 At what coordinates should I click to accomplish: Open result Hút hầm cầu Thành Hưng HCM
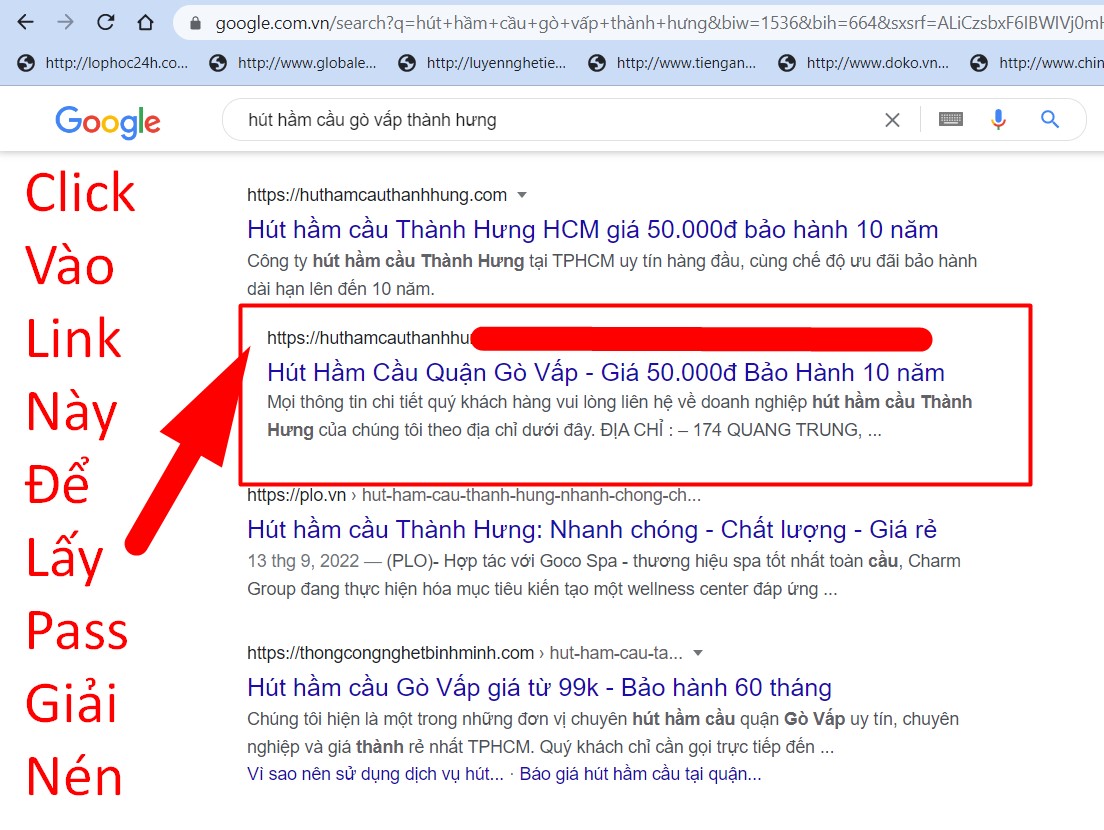(593, 229)
